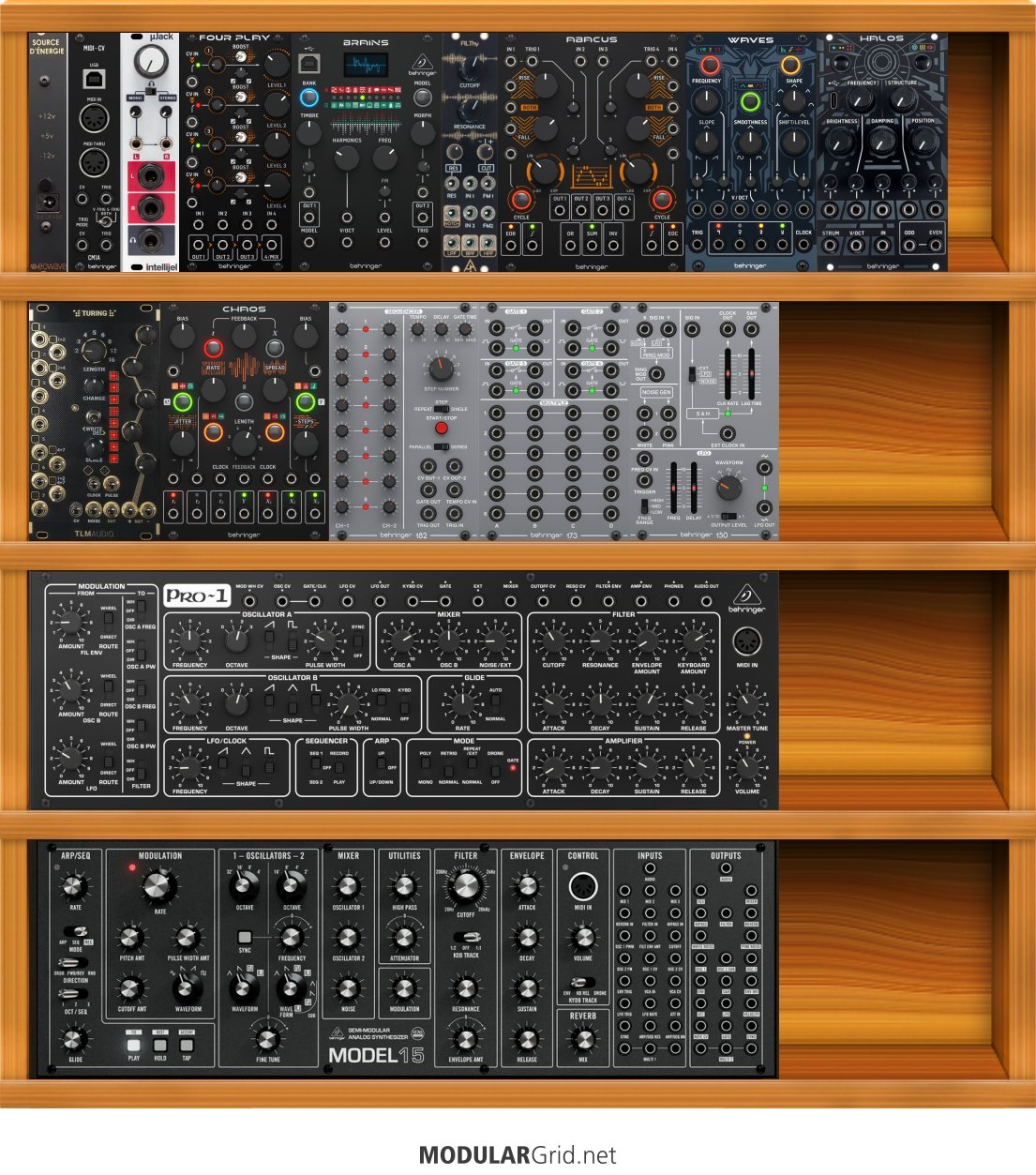Click the left CYCLE button on Abacus
Viewport: 1036px width, 1175px height.
[520, 200]
